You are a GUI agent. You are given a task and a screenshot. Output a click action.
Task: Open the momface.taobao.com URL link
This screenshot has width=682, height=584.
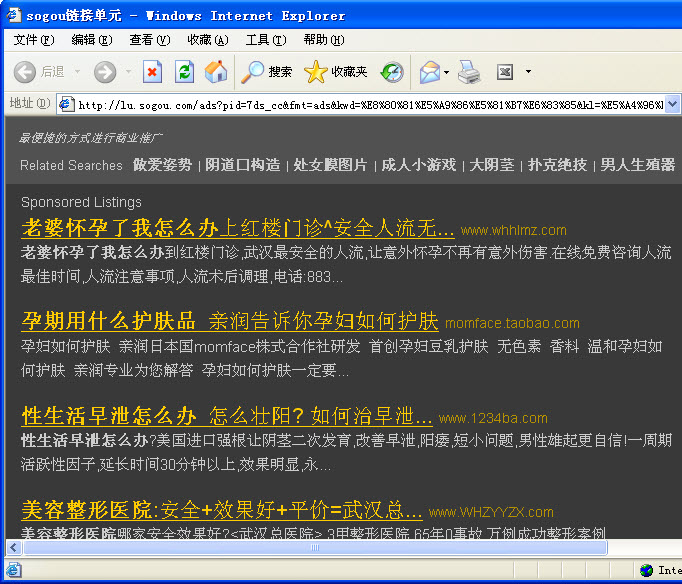[512, 324]
